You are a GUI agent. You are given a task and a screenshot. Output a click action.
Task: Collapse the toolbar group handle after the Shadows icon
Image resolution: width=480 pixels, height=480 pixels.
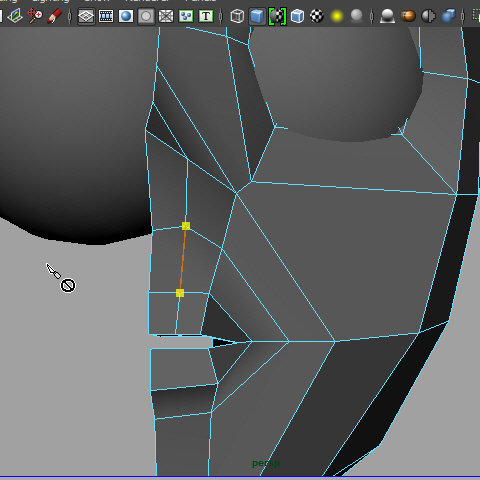pos(372,16)
